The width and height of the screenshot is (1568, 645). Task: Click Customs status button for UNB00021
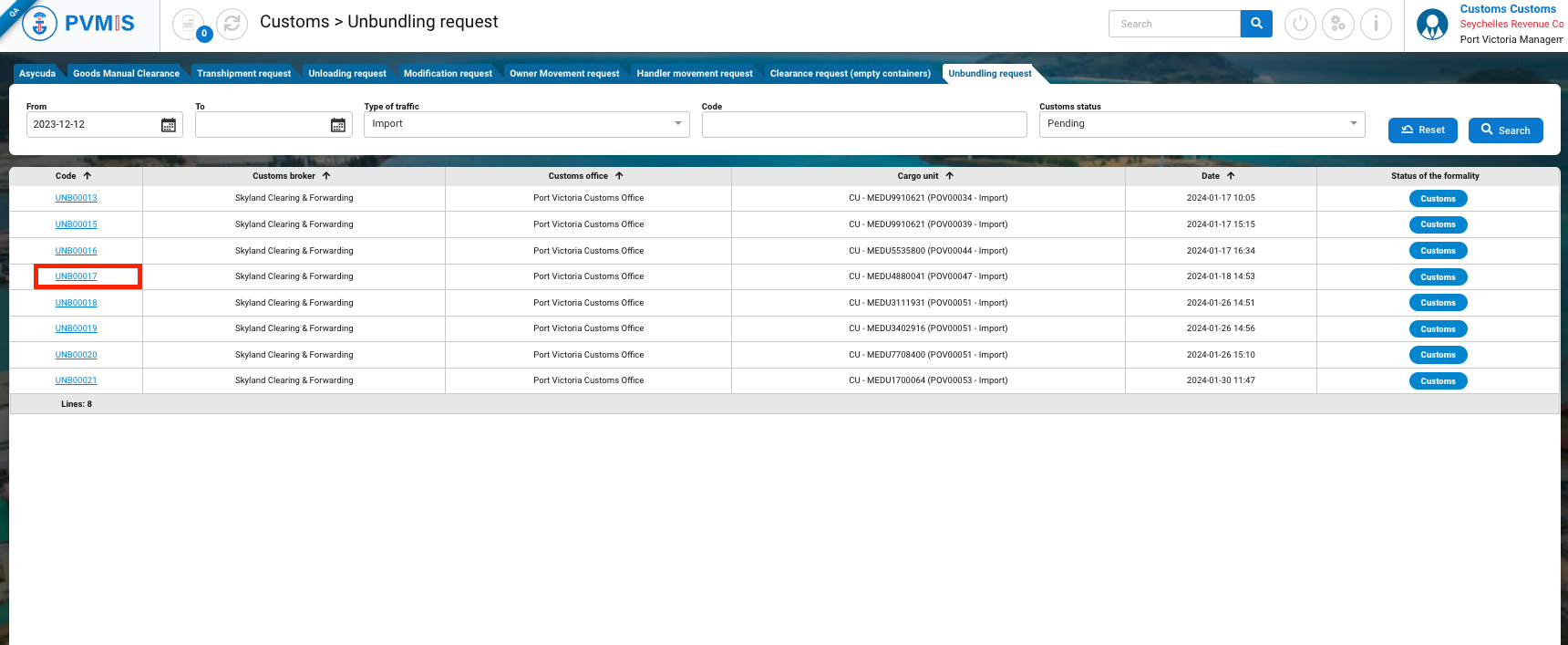click(1438, 381)
